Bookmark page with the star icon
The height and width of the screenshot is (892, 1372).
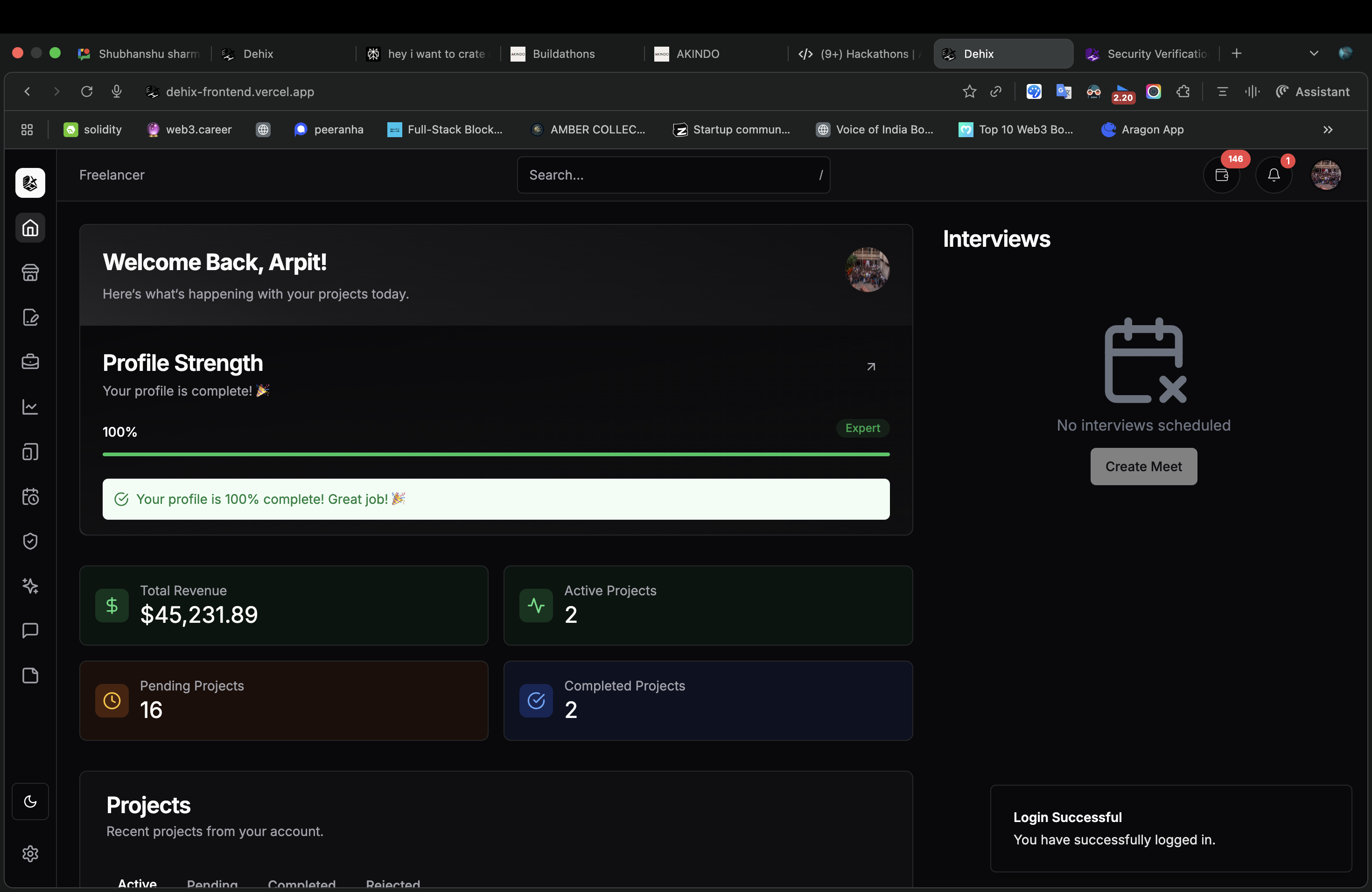click(969, 91)
